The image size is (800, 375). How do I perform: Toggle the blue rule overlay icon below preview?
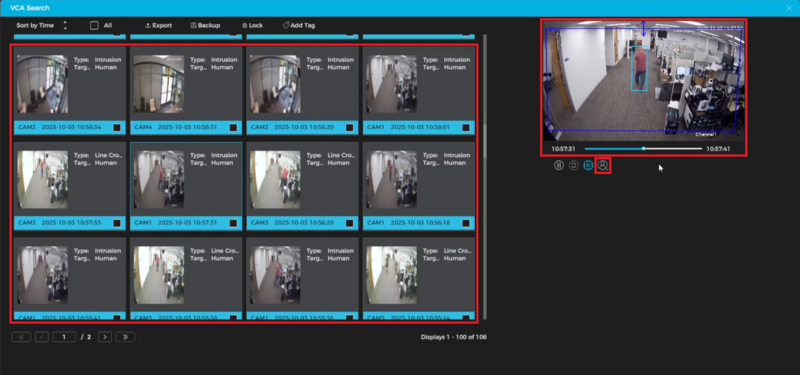[588, 165]
